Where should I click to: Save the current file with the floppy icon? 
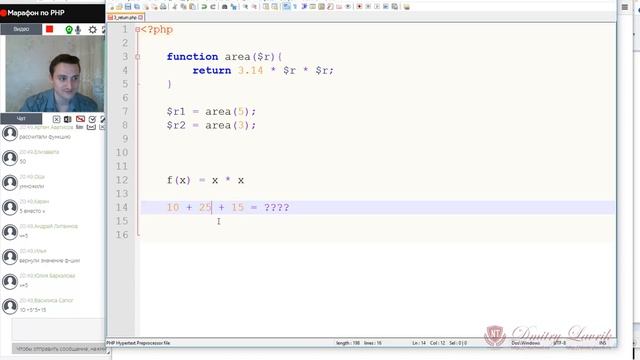128,7
